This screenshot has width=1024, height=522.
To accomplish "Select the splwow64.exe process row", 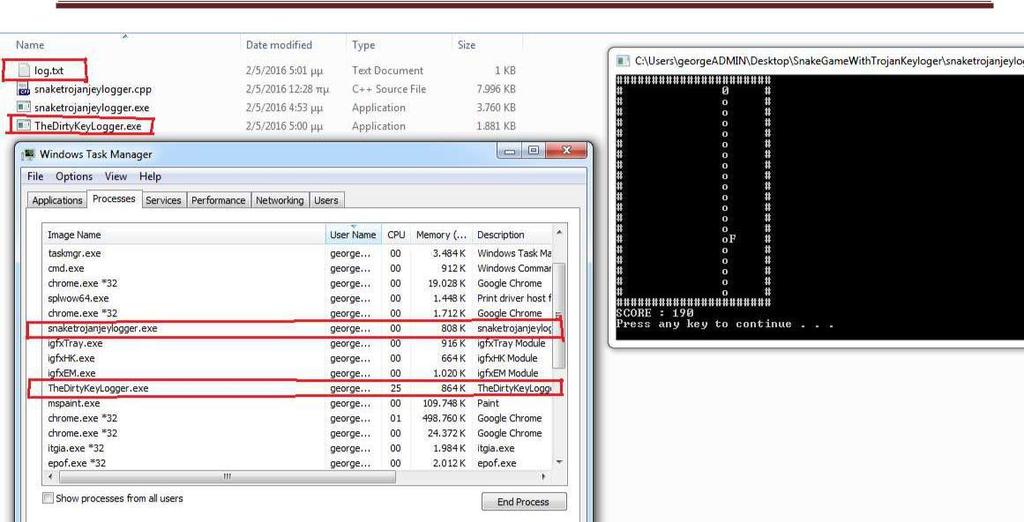I will click(297, 298).
